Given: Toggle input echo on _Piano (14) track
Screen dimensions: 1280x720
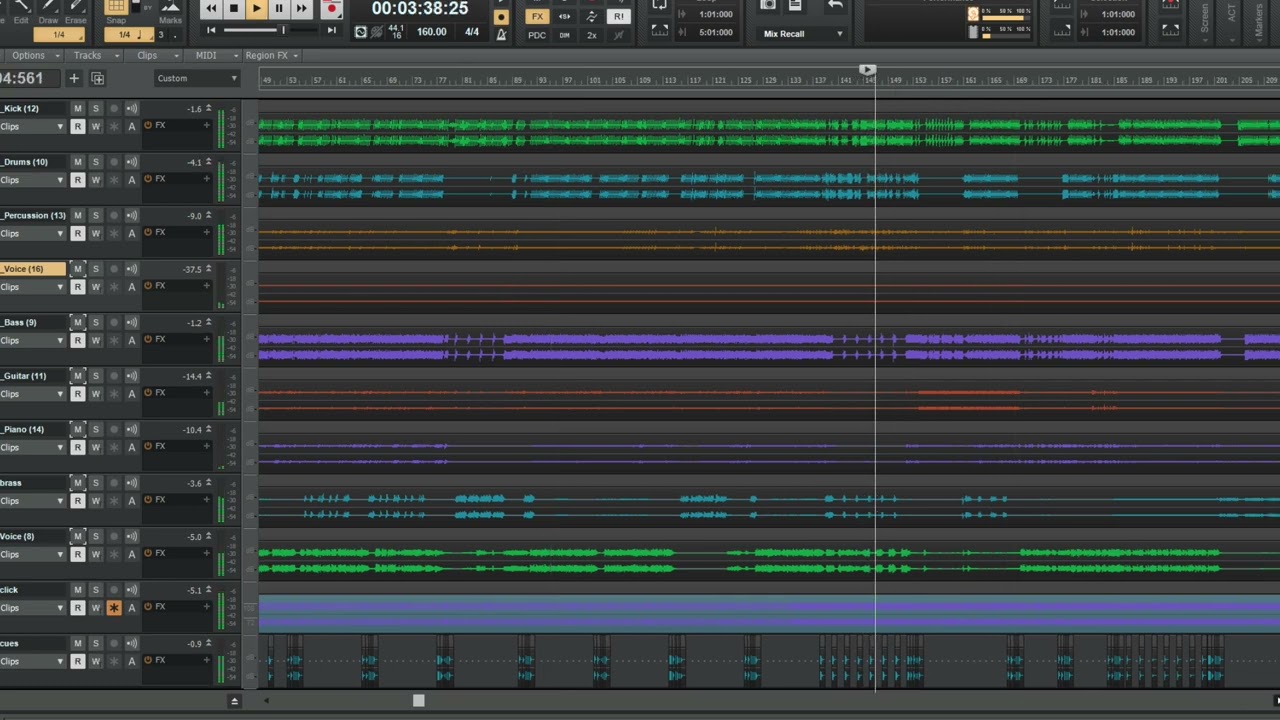Looking at the screenshot, I should click(132, 429).
